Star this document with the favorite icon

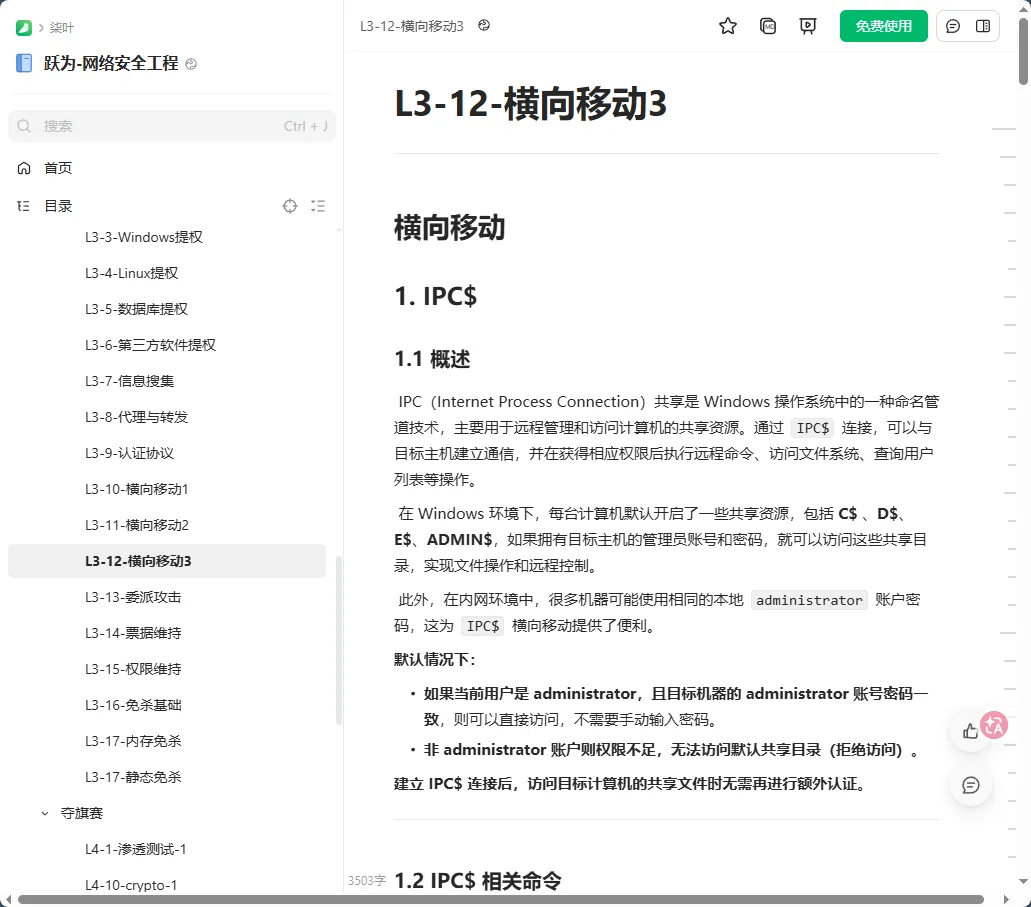tap(728, 26)
